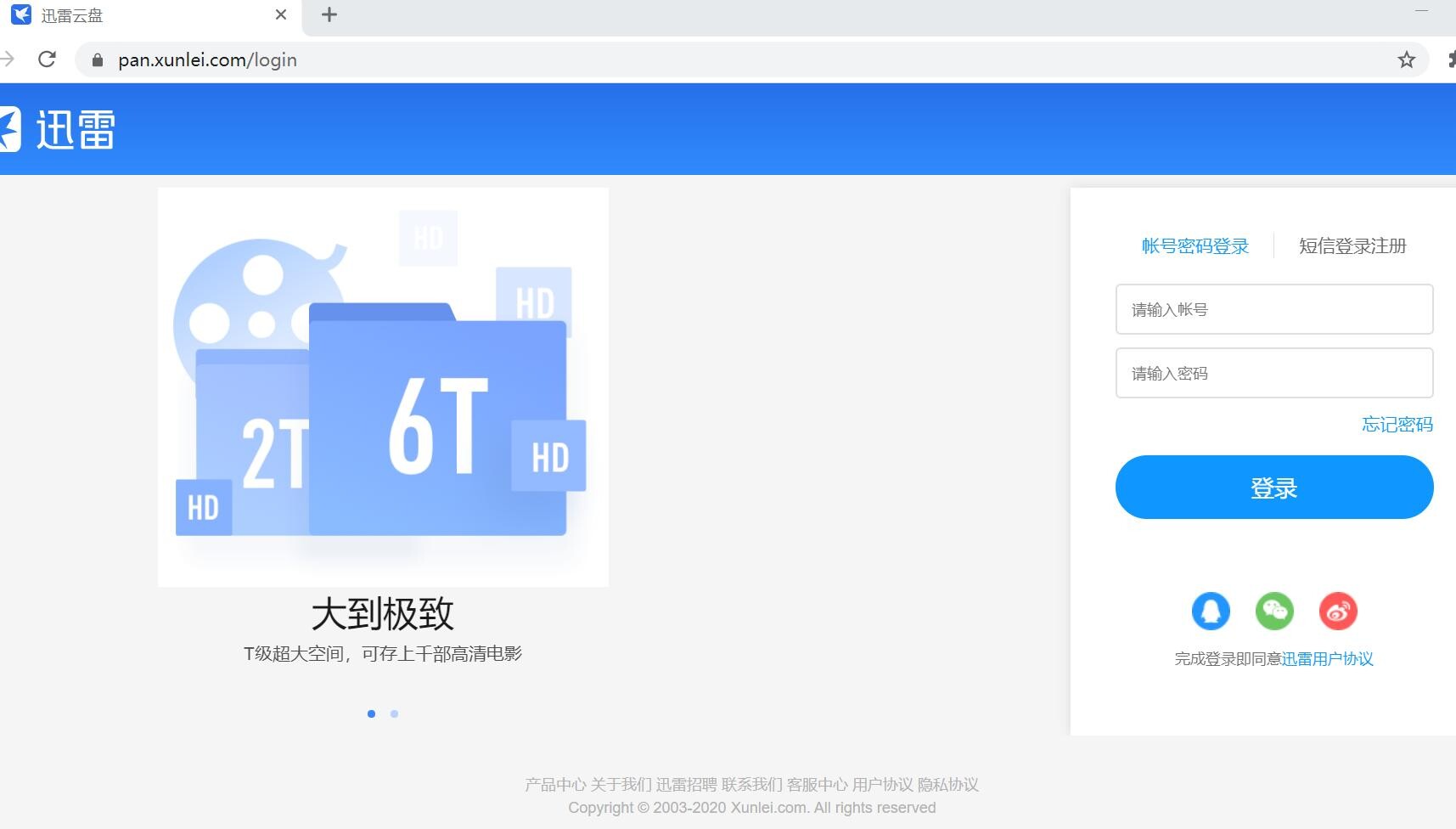Sign in with the WeChat icon
The width and height of the screenshot is (1456, 829).
point(1274,611)
